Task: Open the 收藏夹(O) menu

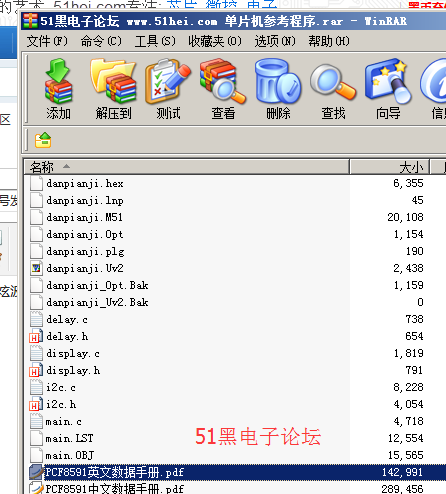Action: coord(215,41)
